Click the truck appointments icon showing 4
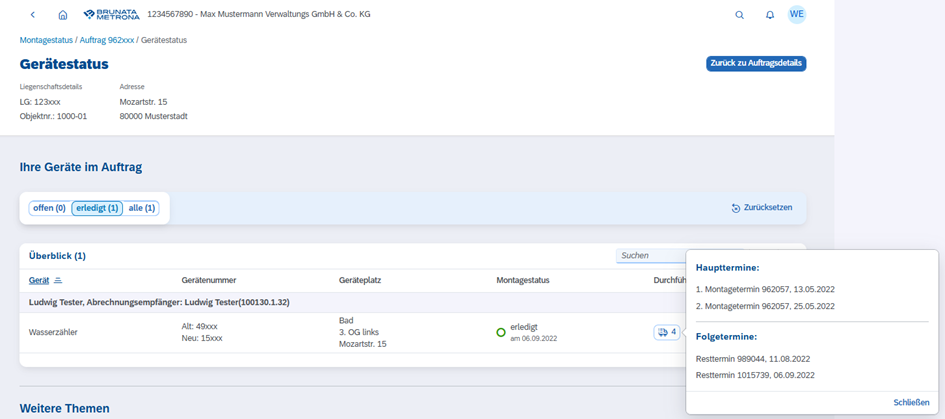945x419 pixels. pyautogui.click(x=666, y=332)
